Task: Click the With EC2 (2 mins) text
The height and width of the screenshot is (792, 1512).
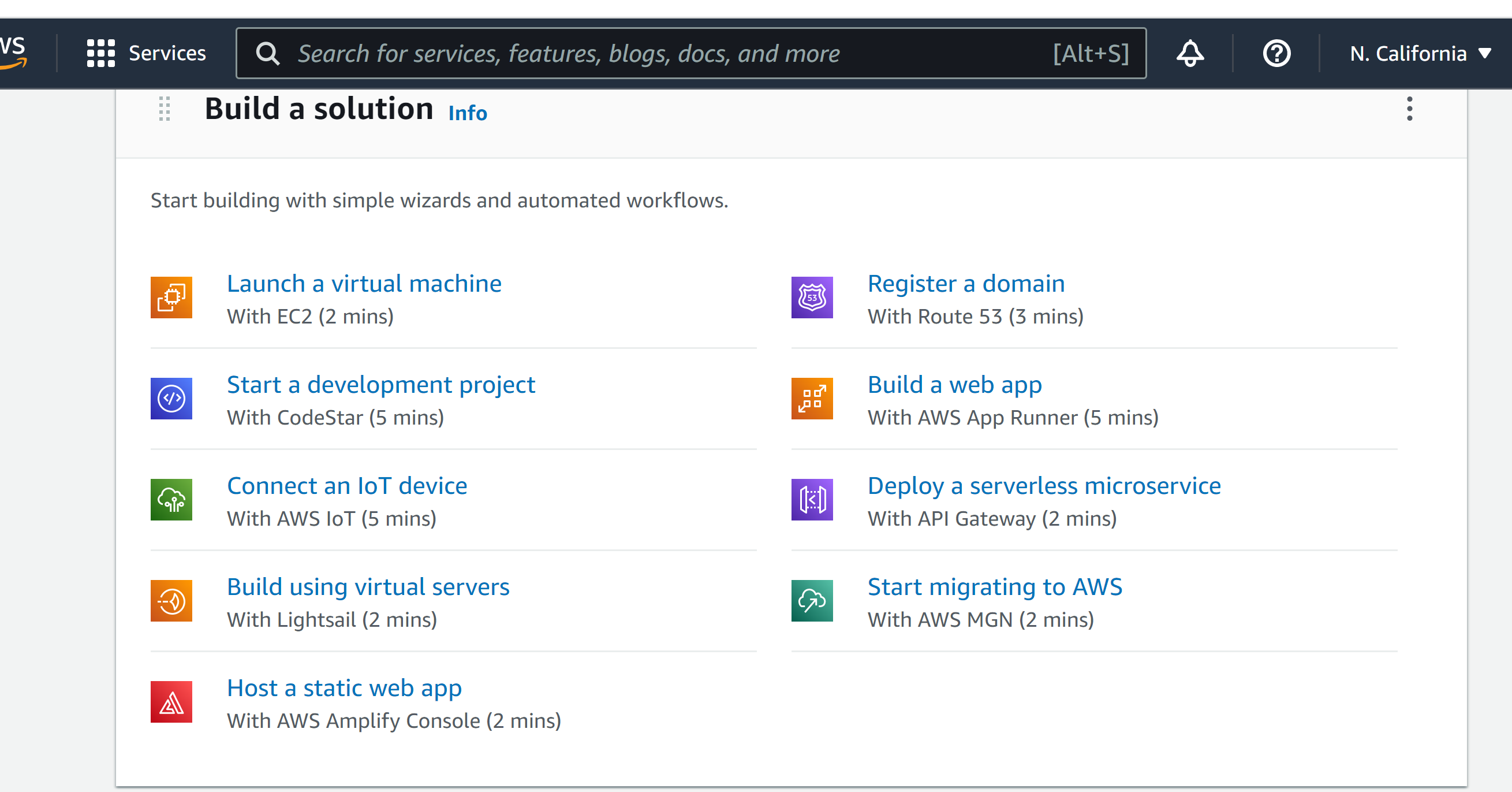Action: point(311,317)
